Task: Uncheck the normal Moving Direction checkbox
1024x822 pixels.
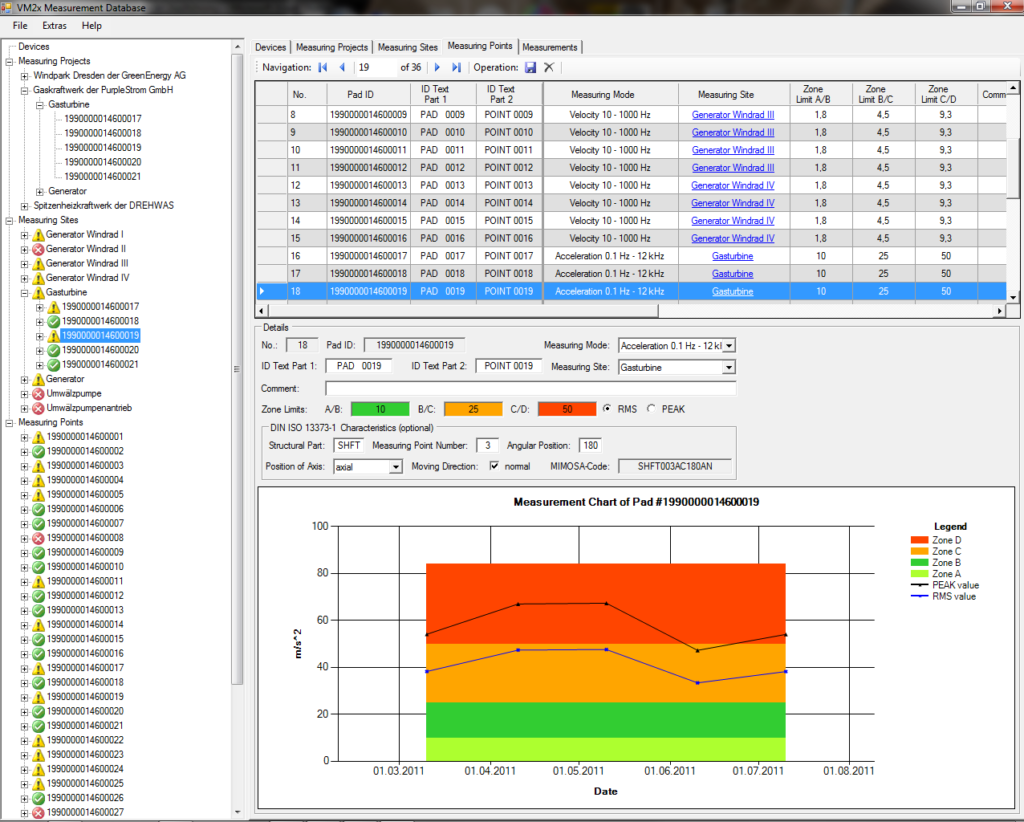Action: tap(492, 465)
